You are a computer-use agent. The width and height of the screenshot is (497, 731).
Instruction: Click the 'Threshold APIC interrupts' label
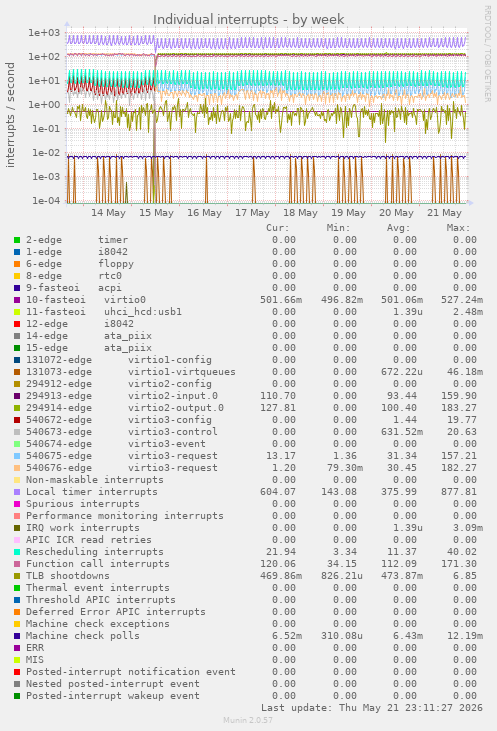coord(101,600)
